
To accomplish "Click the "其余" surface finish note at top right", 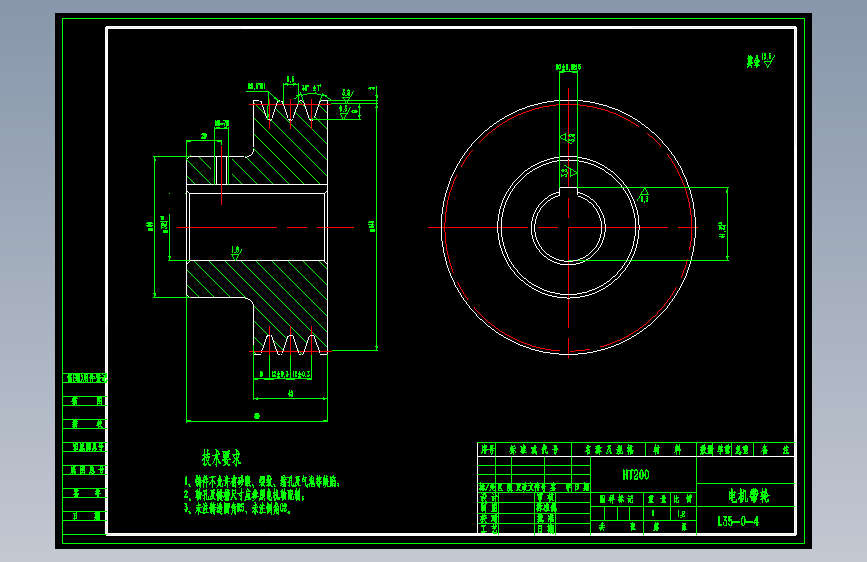I will coord(760,60).
